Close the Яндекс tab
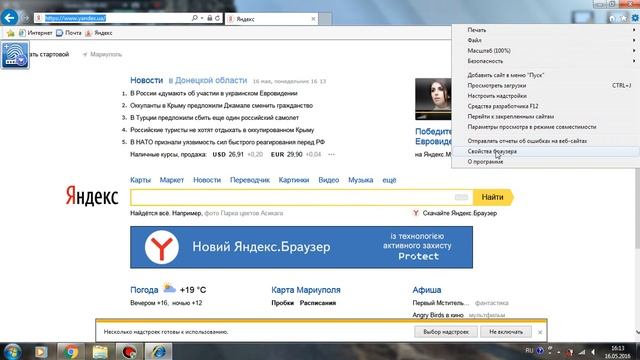The height and width of the screenshot is (360, 640). 313,19
